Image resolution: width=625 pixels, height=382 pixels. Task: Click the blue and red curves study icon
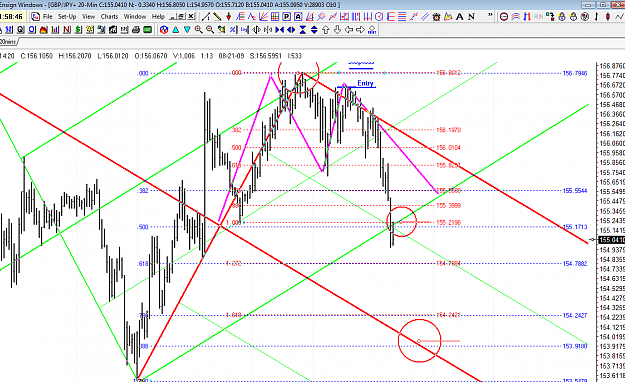click(515, 17)
